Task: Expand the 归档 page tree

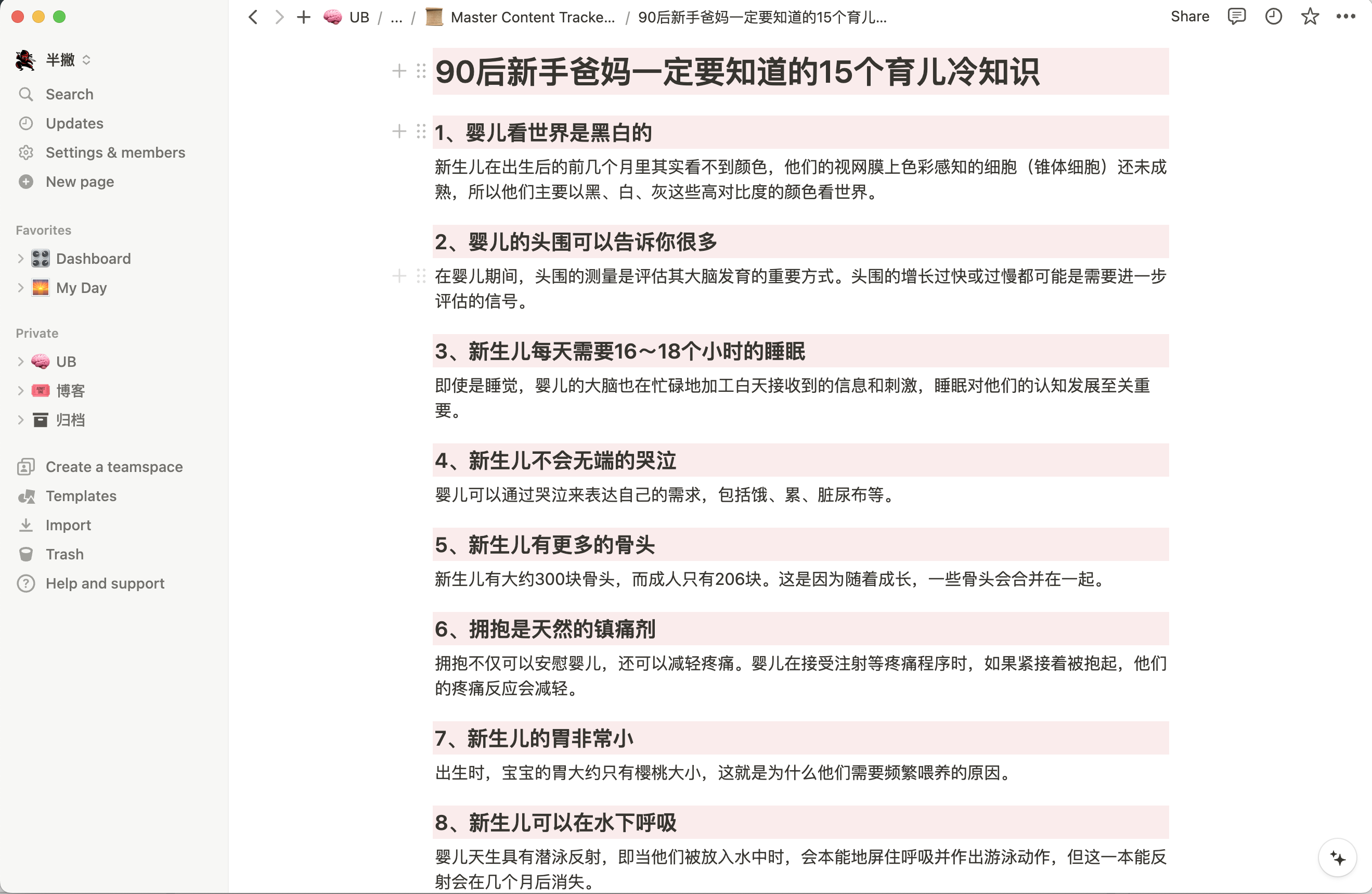Action: click(21, 420)
